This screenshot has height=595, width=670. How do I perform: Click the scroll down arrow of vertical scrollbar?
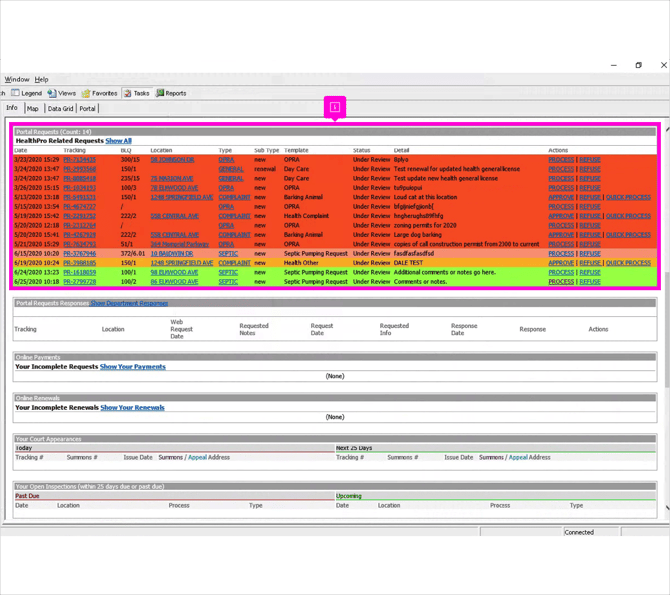[667, 508]
